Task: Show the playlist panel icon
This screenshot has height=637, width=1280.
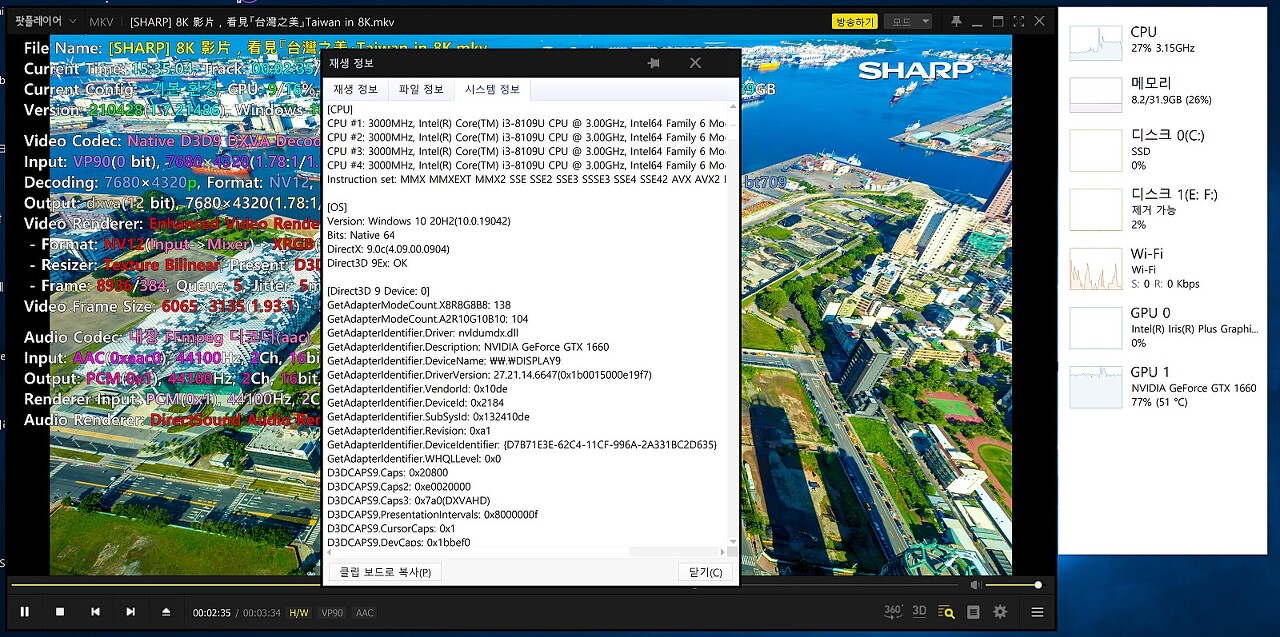Action: 973,612
